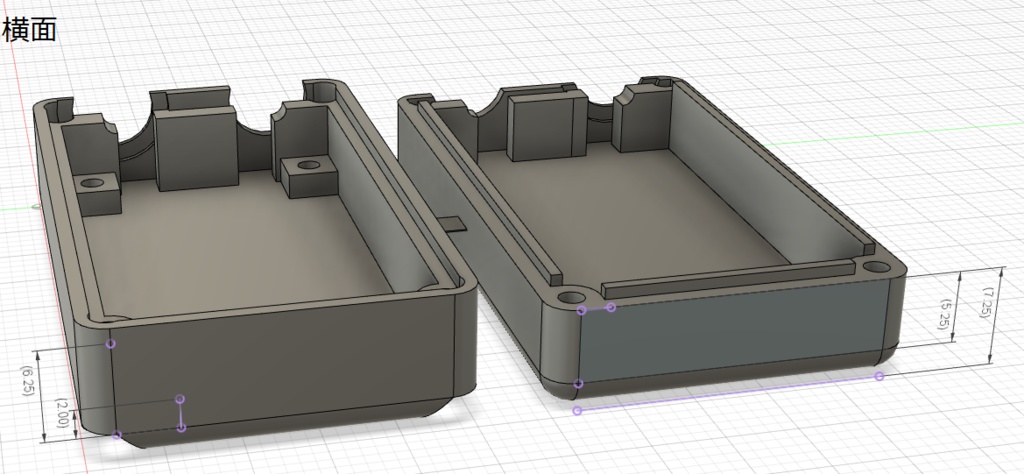Select the sketch point at the top of the (6.25) dimension
The height and width of the screenshot is (474, 1024).
pos(111,343)
